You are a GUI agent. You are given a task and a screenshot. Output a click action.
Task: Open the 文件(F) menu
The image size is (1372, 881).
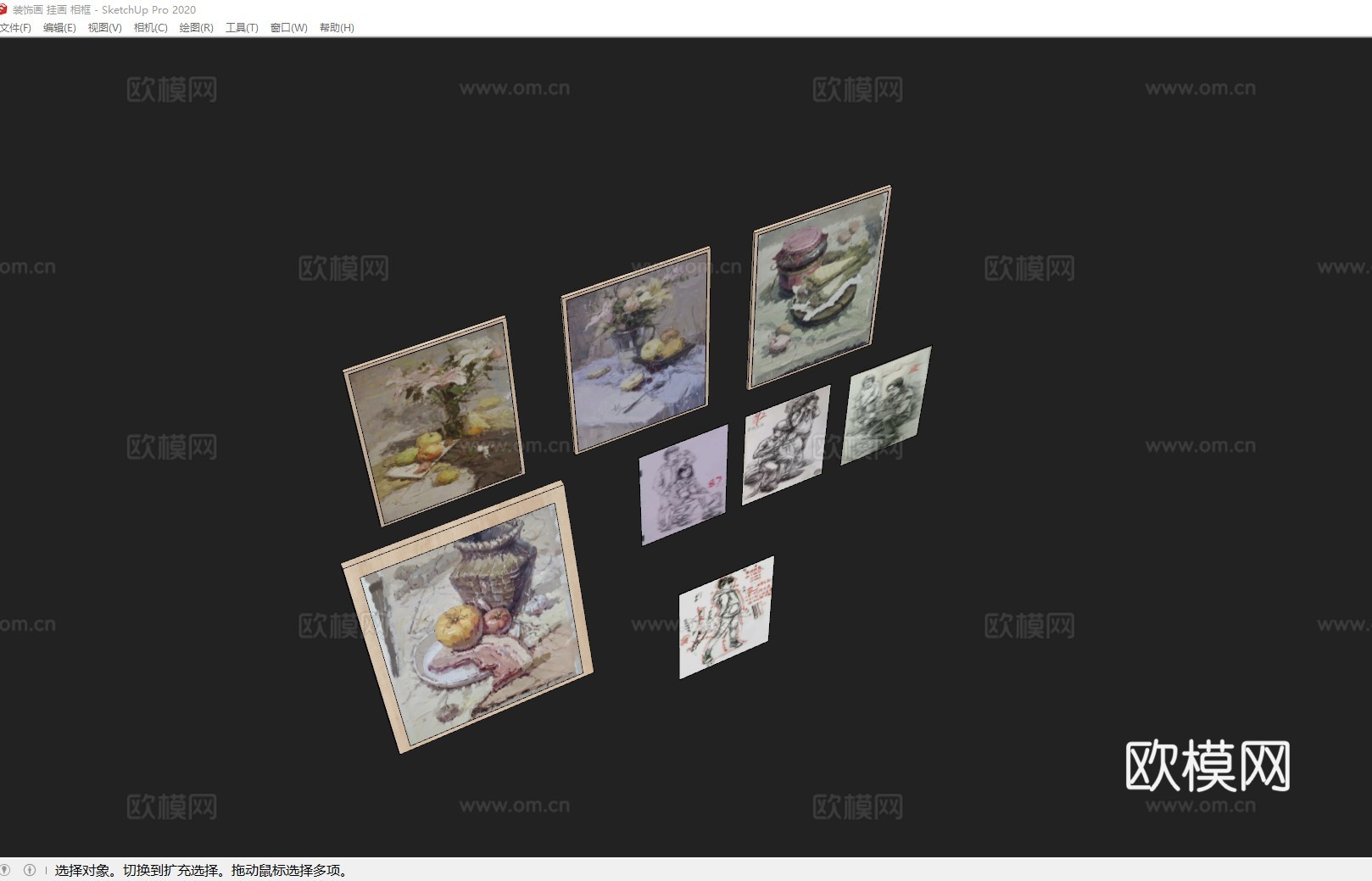coord(15,28)
